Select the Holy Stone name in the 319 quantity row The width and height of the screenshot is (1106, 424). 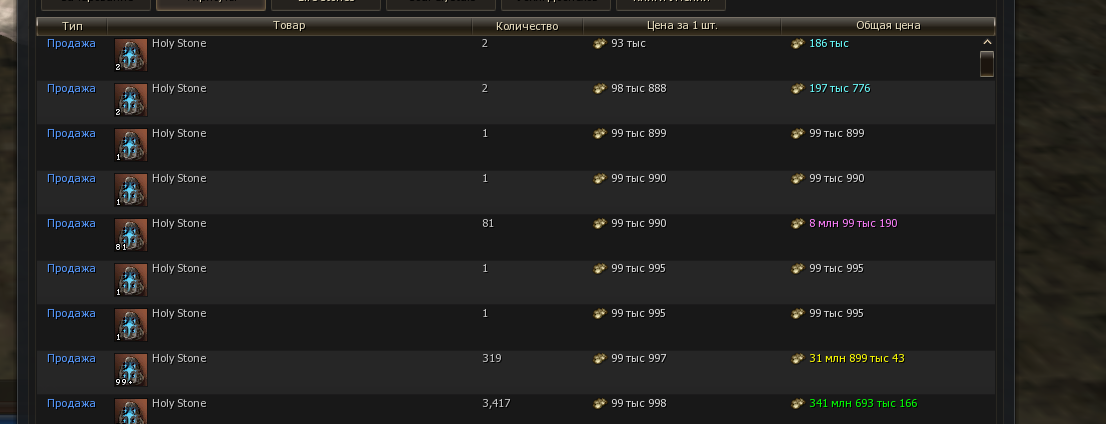coord(179,359)
